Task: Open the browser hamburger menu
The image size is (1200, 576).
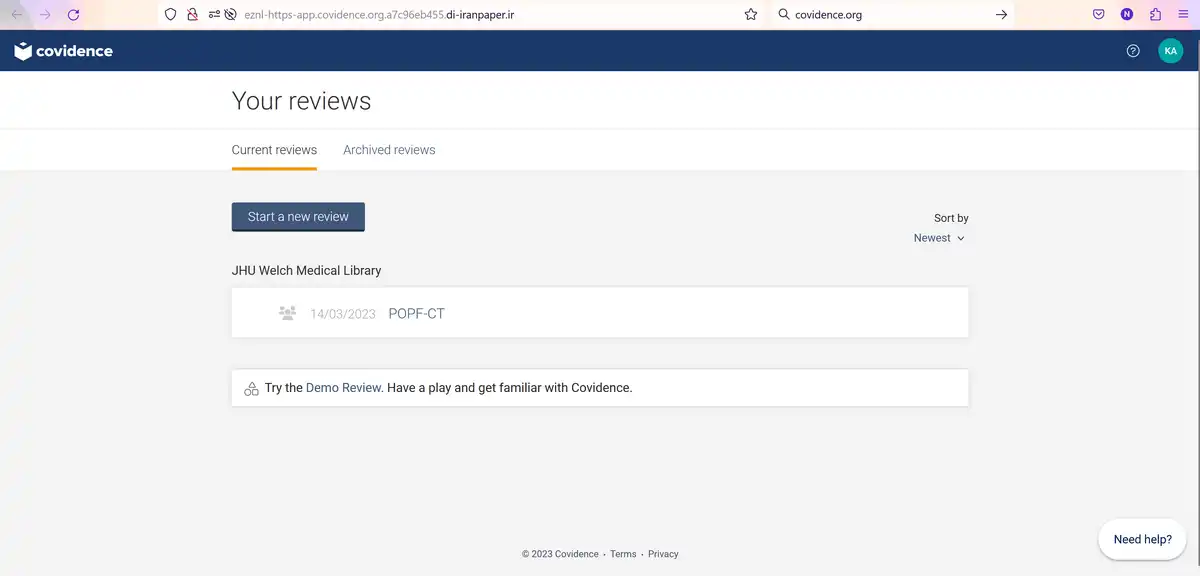Action: pos(1184,15)
